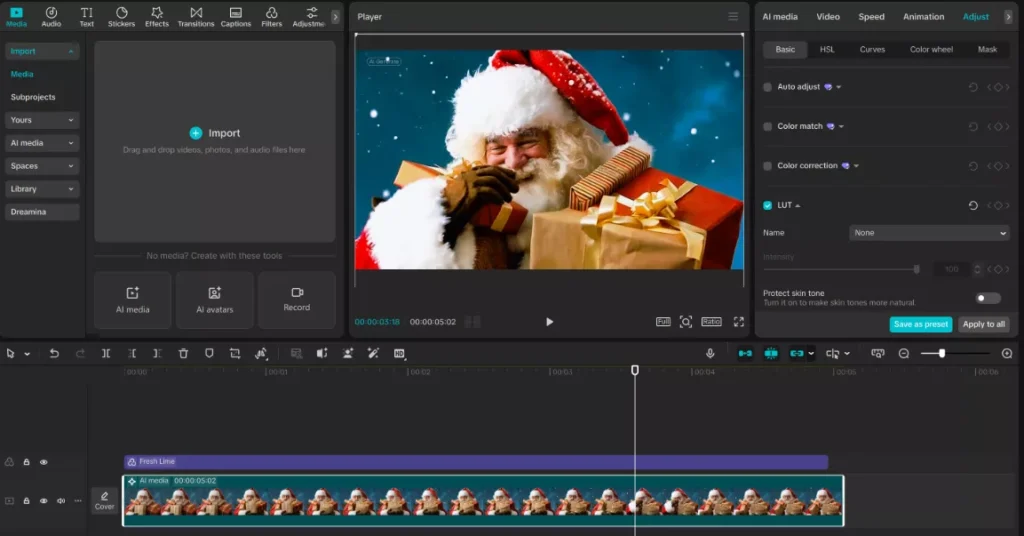Screen dimensions: 1024x536
Task: Open the Curves sub-tab
Action: (x=872, y=49)
